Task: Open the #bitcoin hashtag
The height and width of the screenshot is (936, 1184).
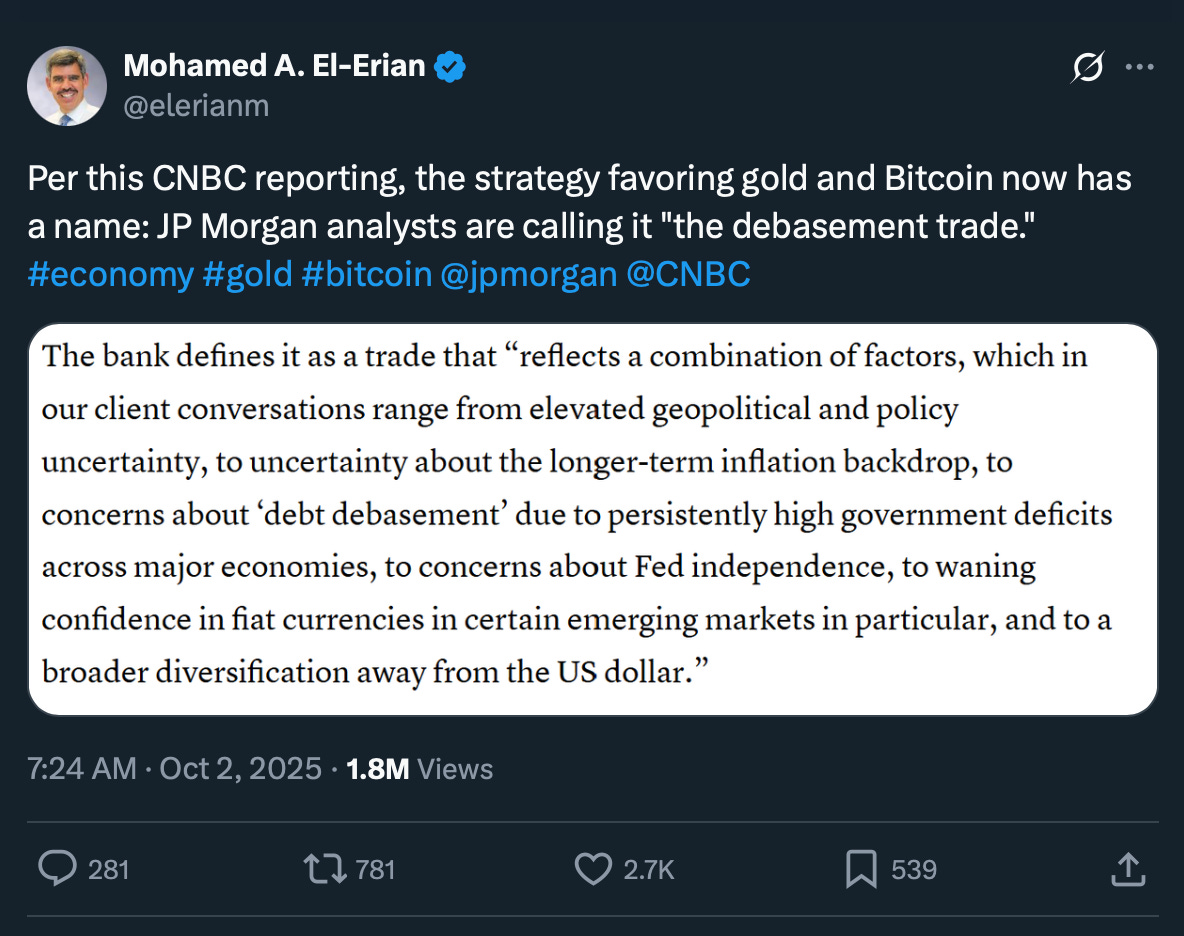Action: tap(365, 274)
